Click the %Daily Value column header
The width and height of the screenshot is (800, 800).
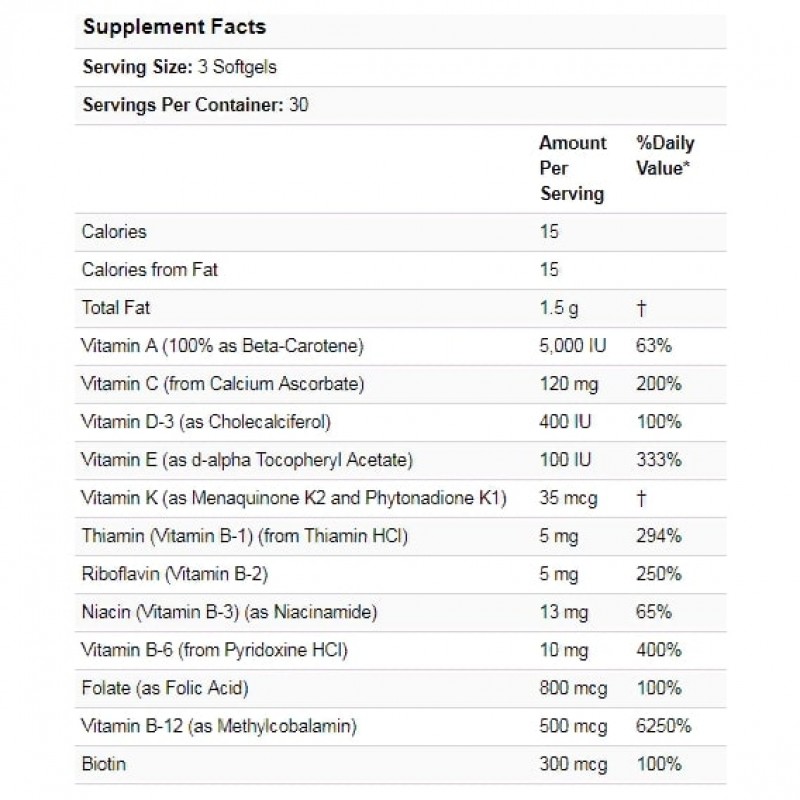[x=663, y=156]
